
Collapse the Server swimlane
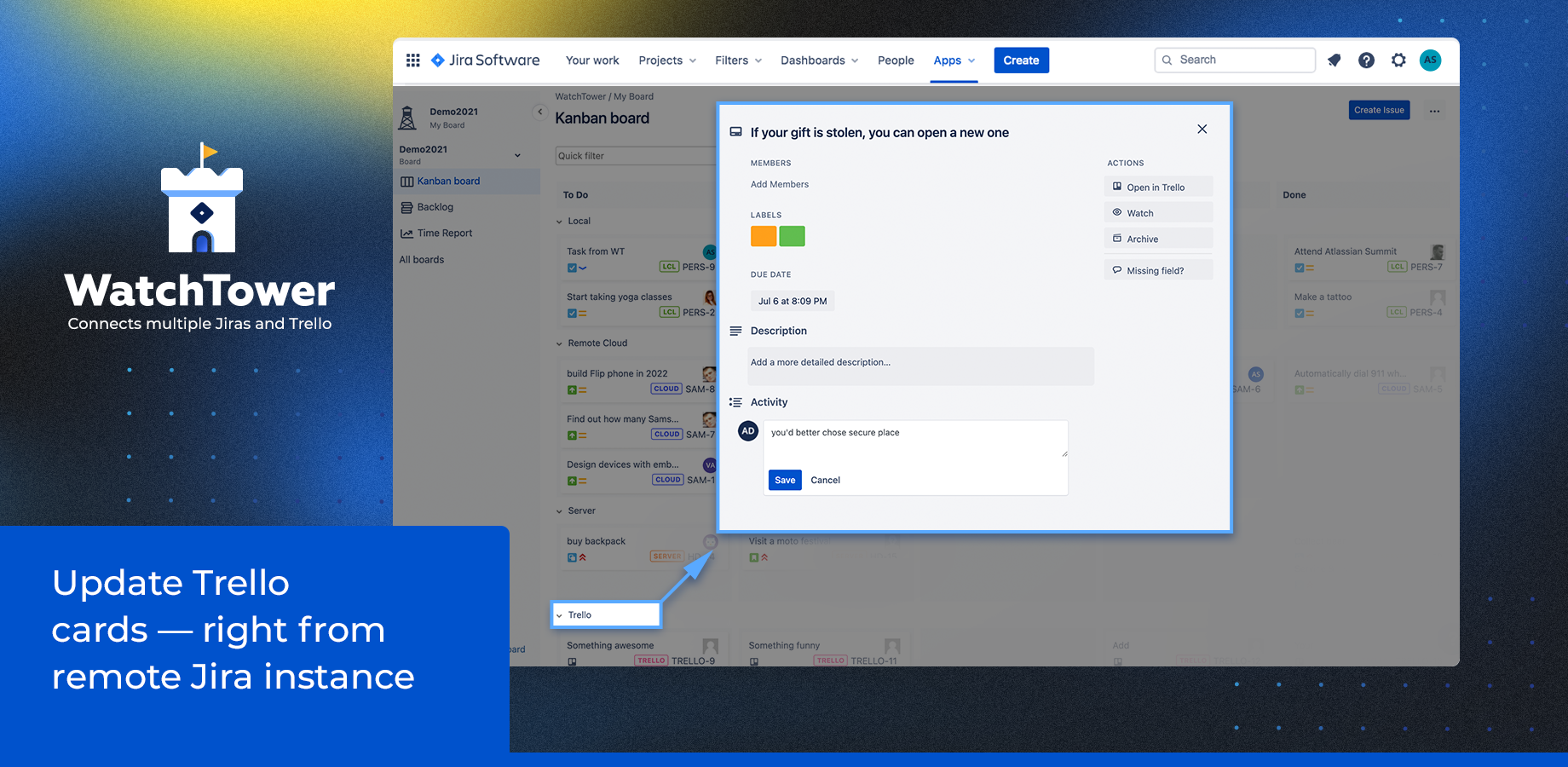(x=560, y=511)
